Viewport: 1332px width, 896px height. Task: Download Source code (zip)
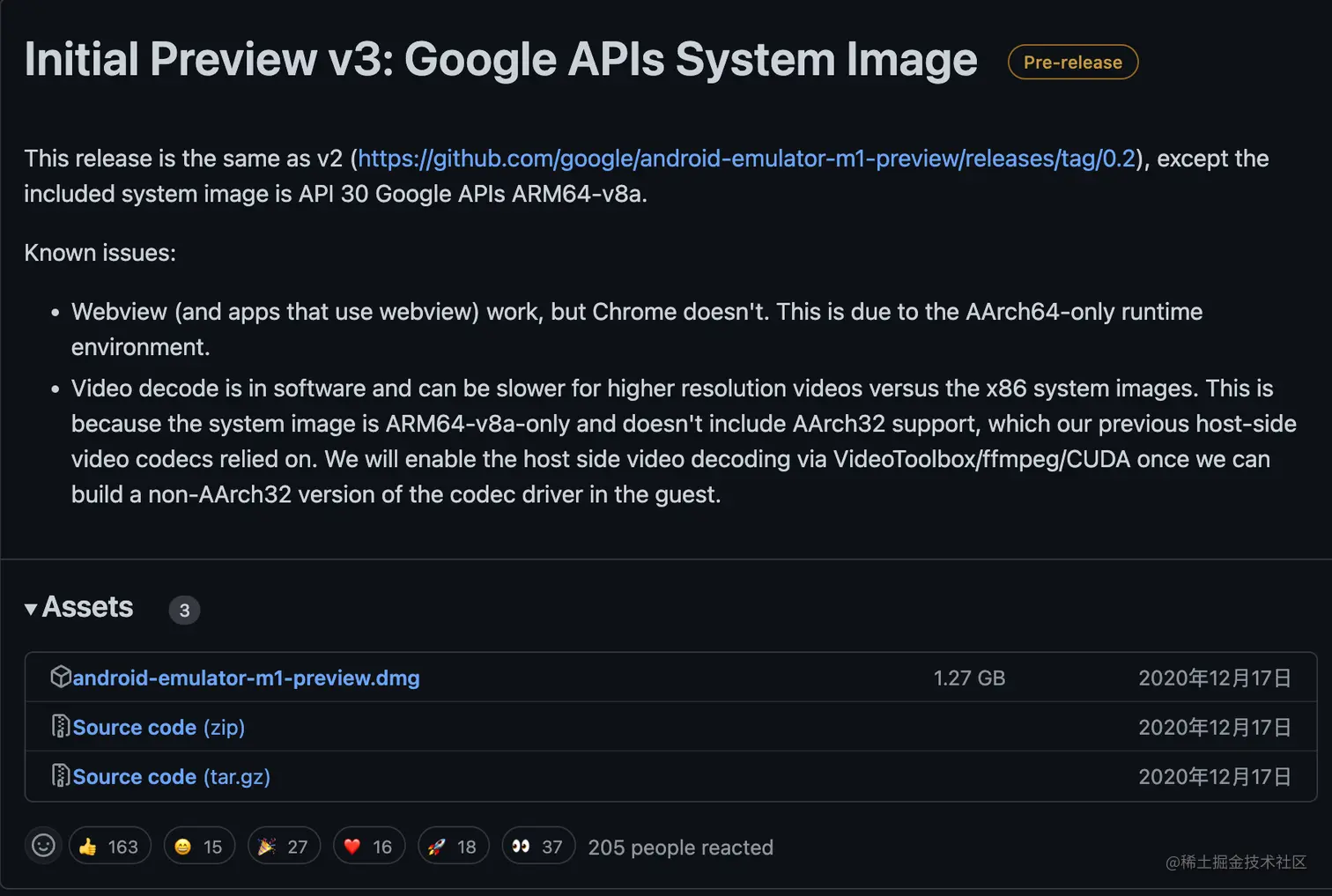[x=159, y=727]
